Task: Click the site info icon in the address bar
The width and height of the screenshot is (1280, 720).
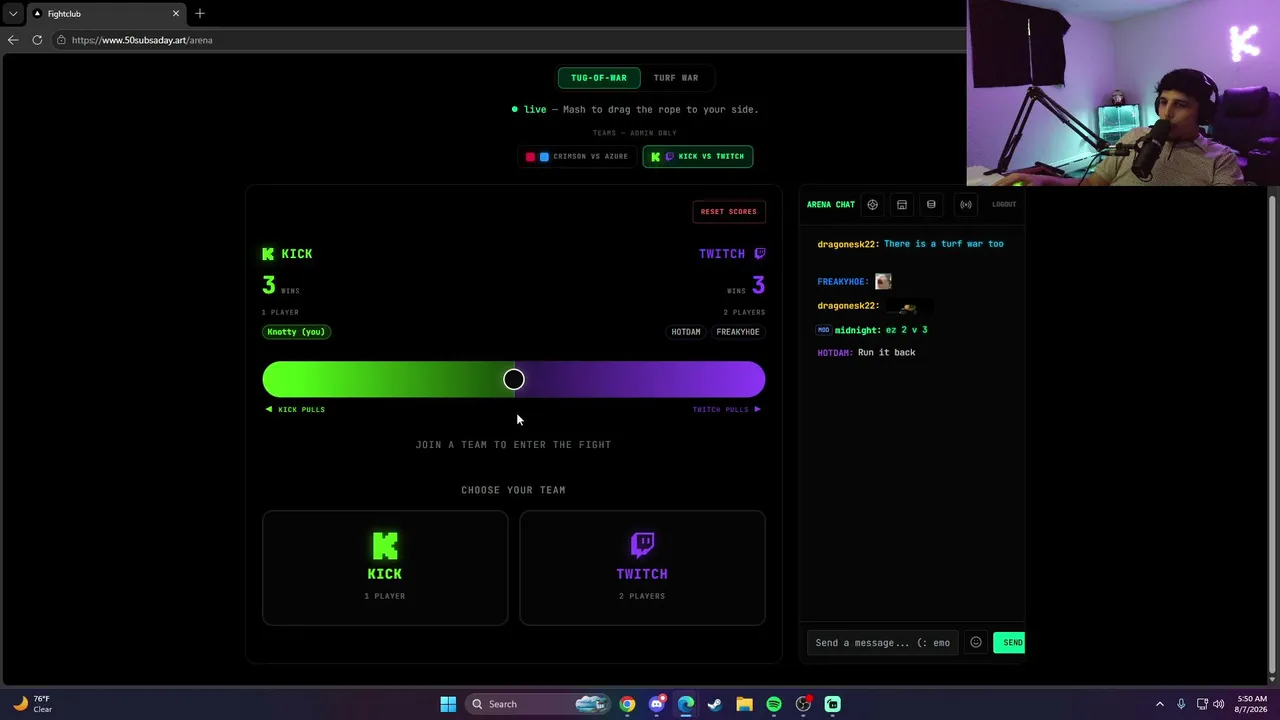Action: [x=61, y=40]
